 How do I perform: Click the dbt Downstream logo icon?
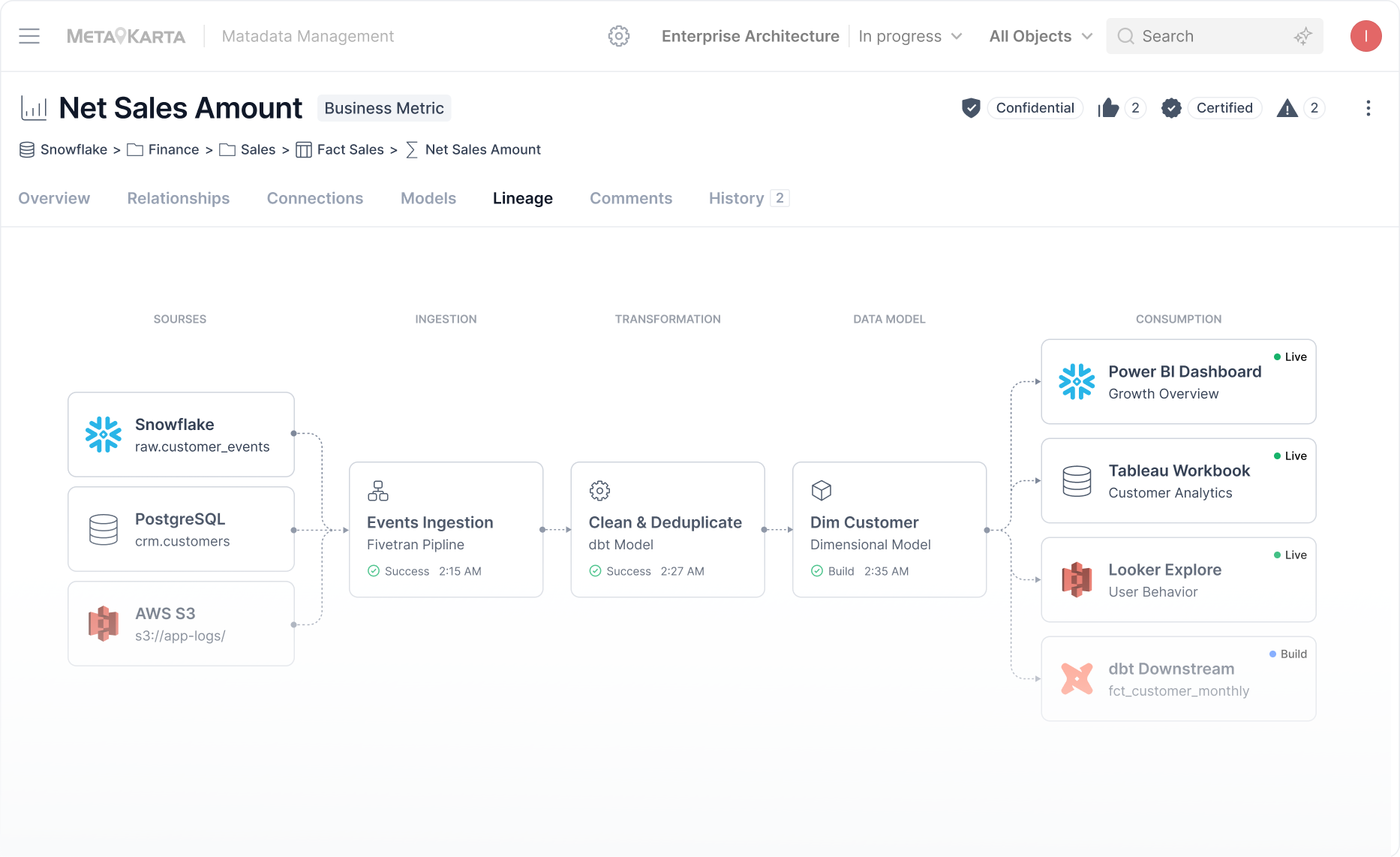[1077, 678]
